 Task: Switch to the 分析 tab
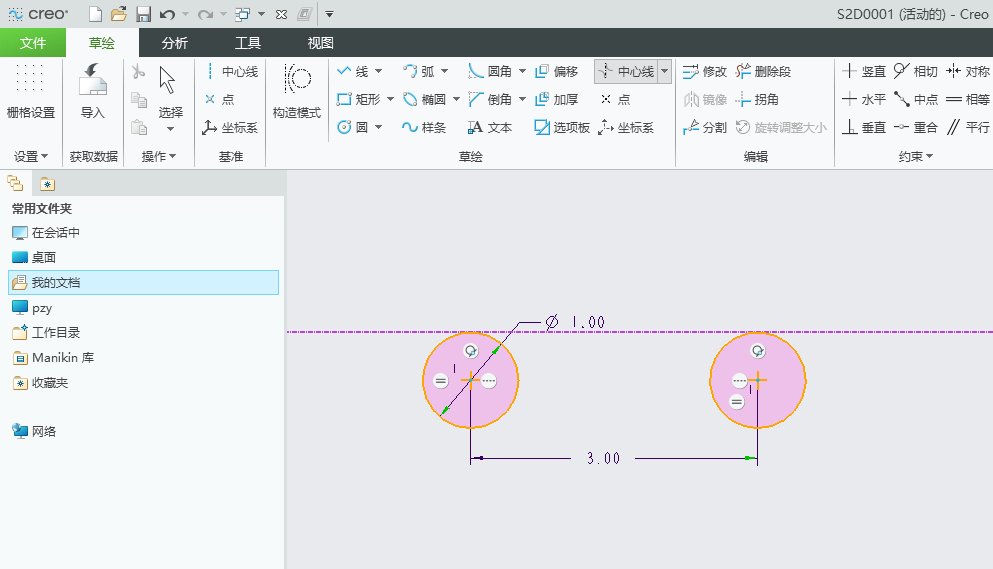(174, 43)
